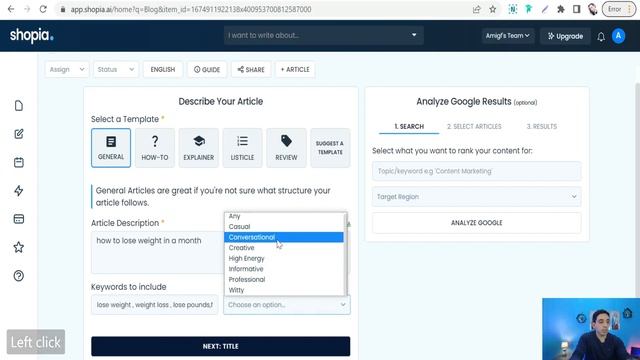Screen dimensions: 640x360
Task: Open the browser side panel icon
Action: pyautogui.click(x=576, y=9)
